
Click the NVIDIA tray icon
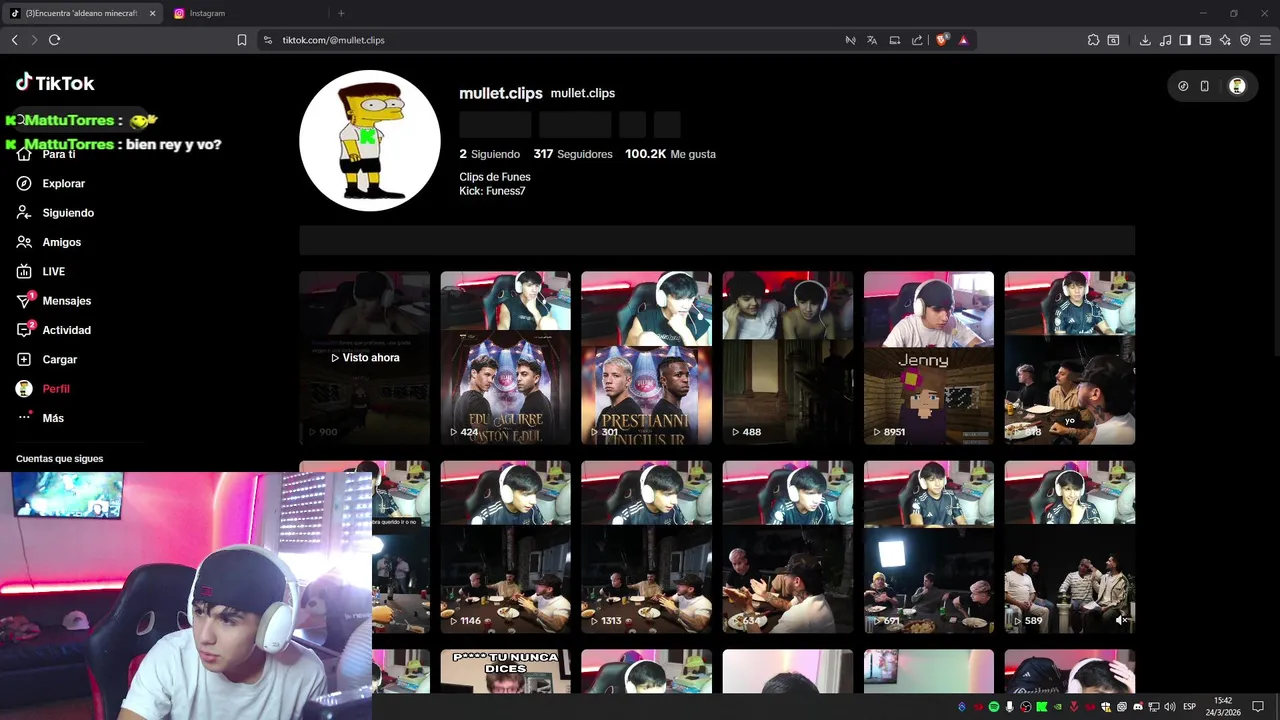[x=1058, y=707]
